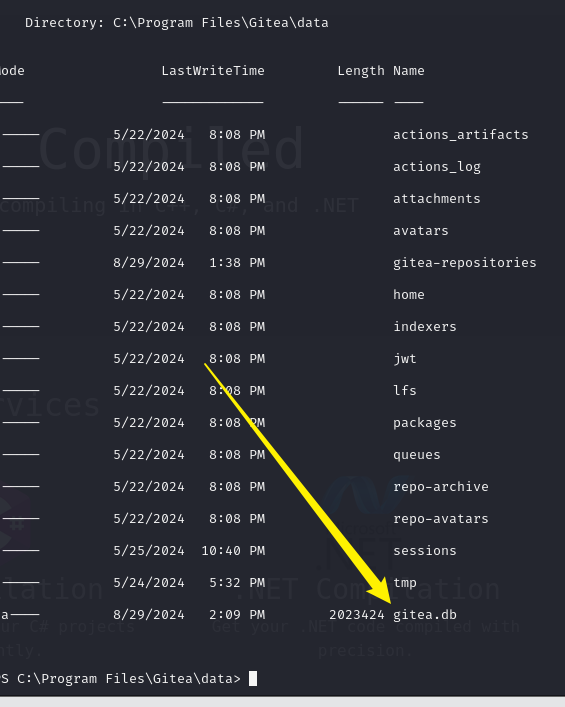Screen dimensions: 565x707
Task: Select the sessions directory name
Action: (x=425, y=551)
